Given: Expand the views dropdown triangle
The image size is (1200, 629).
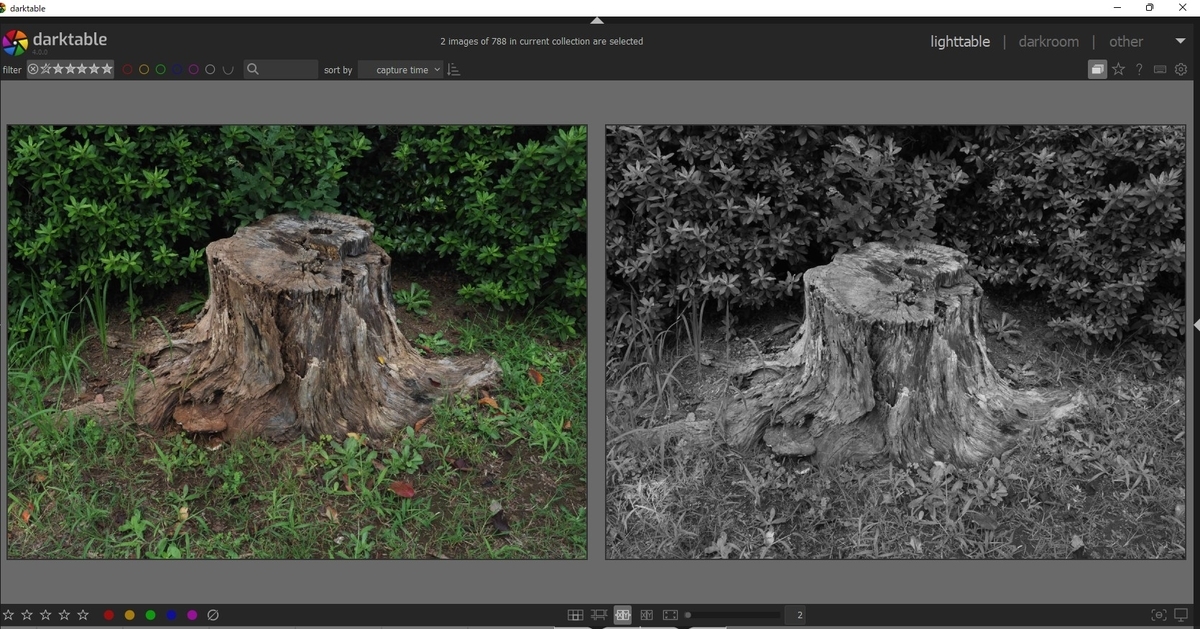Looking at the screenshot, I should (x=1179, y=42).
